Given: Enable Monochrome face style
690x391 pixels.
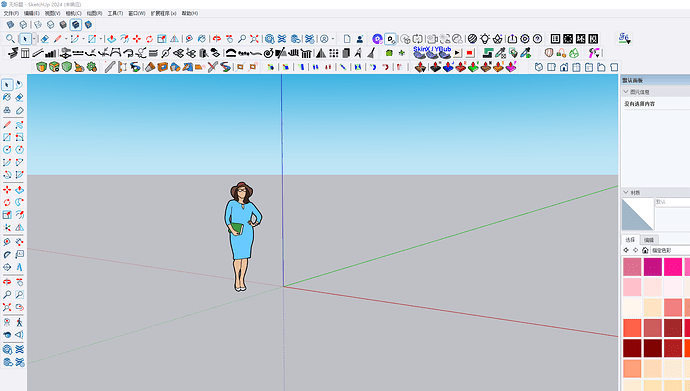Looking at the screenshot, I should coord(88,25).
